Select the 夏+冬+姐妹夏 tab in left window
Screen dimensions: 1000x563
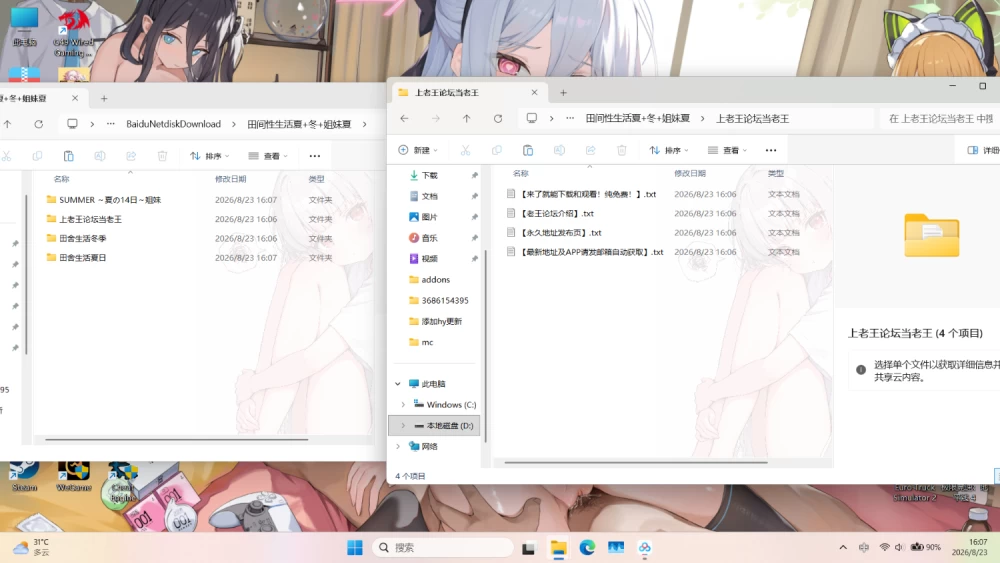[x=42, y=98]
